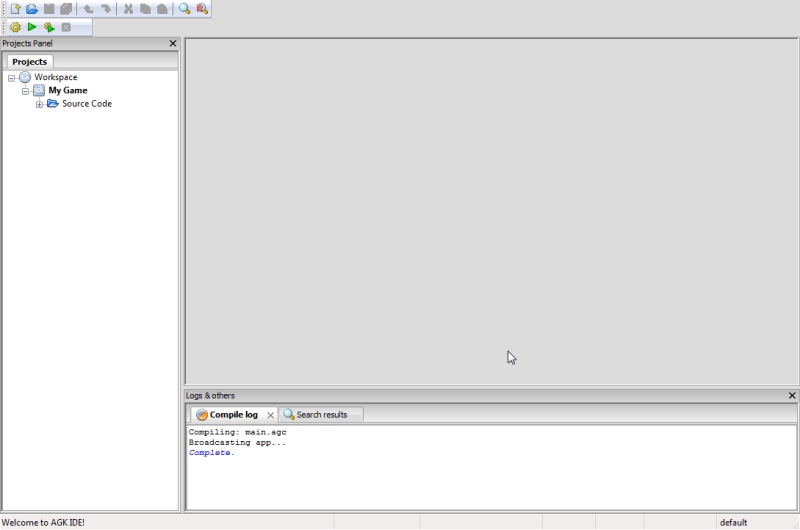The image size is (800, 530).
Task: Click the 'Compiling: main.agc' log line
Action: 238,432
